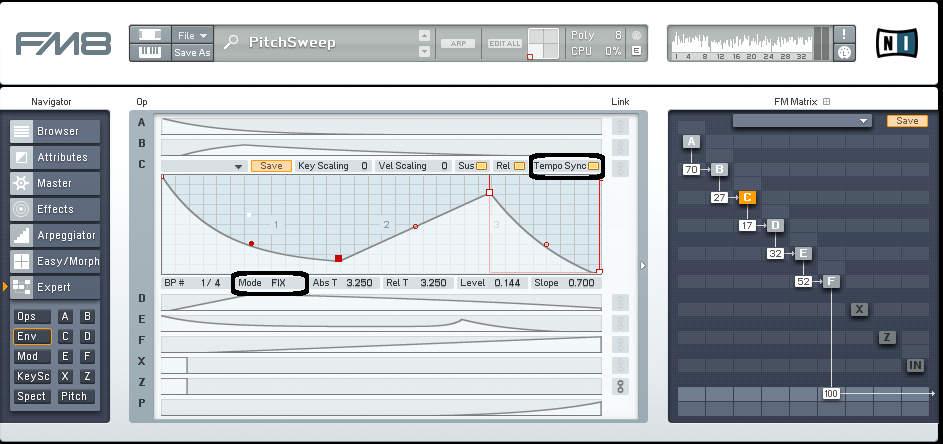Open the Attributes page in Navigator
943x444 pixels.
click(x=55, y=157)
